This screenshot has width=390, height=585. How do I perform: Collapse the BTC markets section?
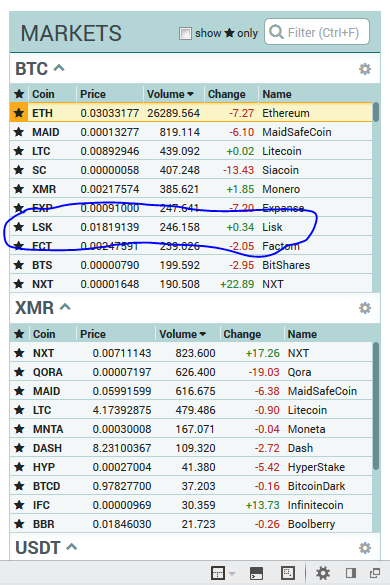(x=59, y=68)
